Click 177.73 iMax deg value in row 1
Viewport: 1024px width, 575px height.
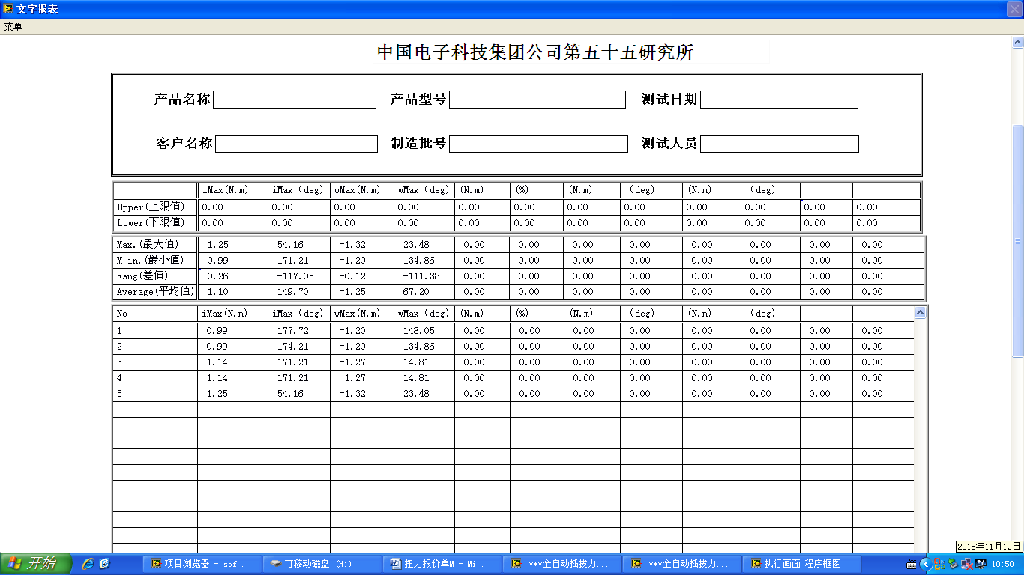(x=293, y=331)
